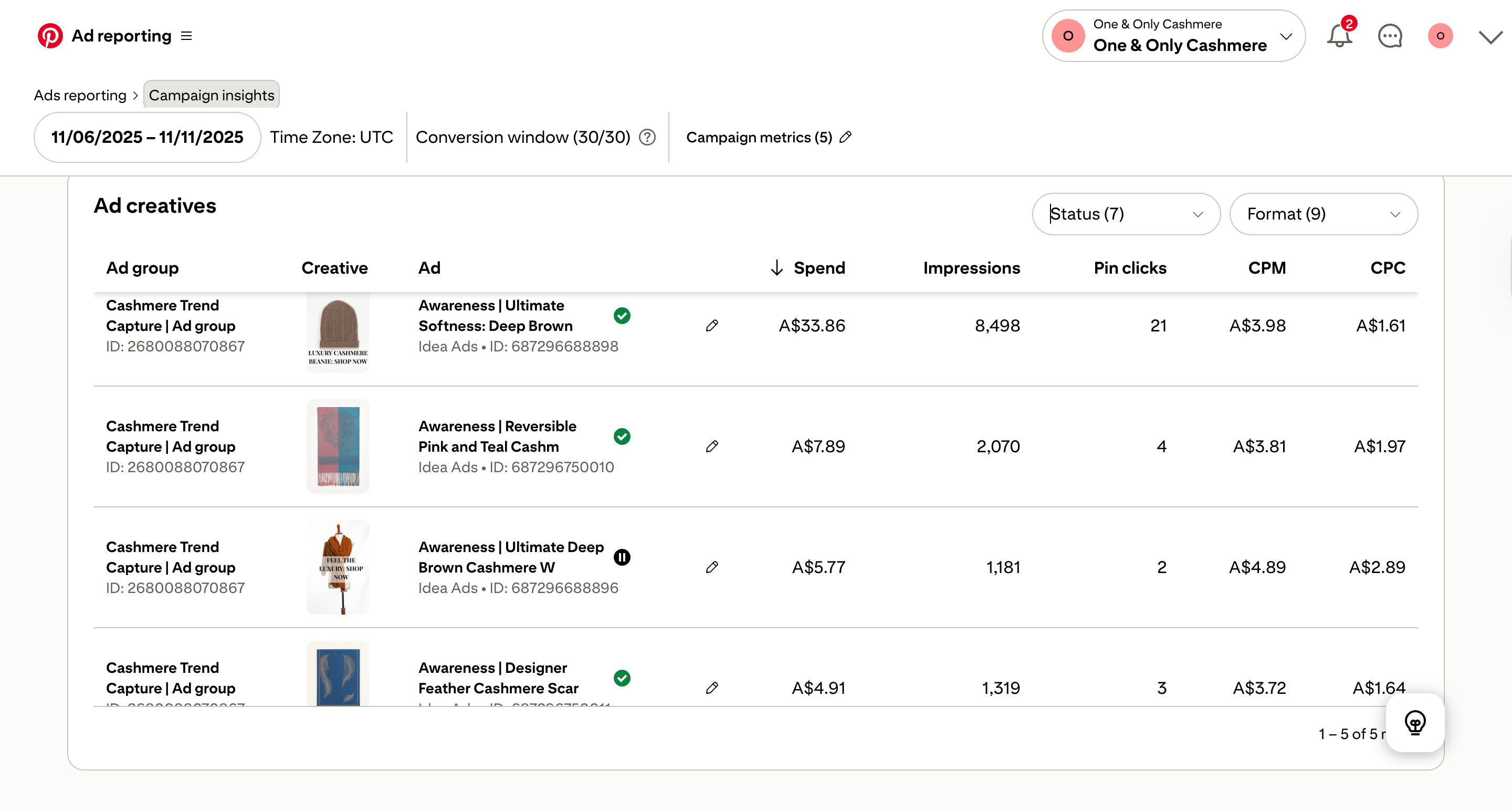Click the conversion window help icon
The height and width of the screenshot is (811, 1512).
click(x=647, y=138)
